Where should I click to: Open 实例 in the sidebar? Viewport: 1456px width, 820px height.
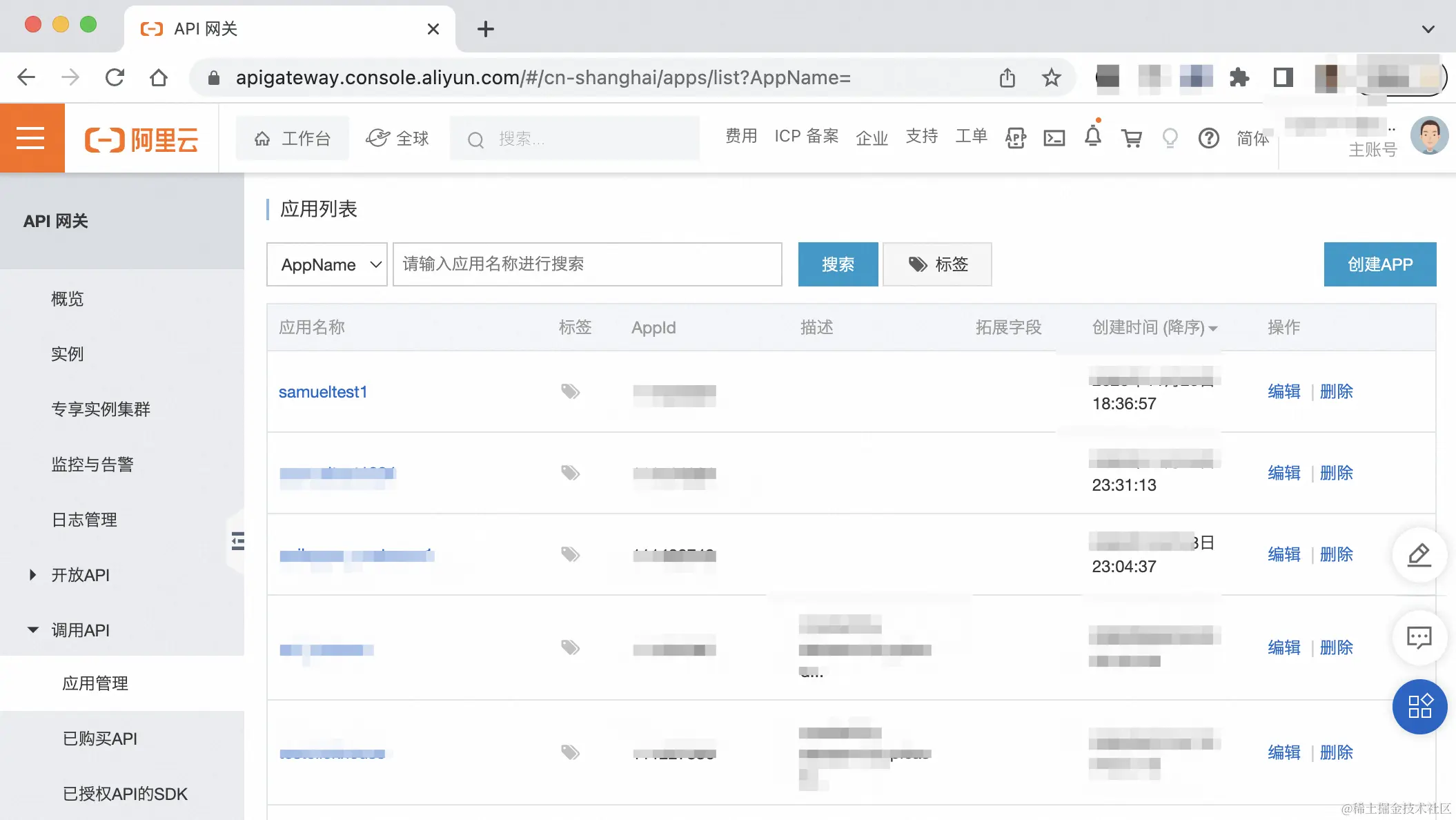tap(67, 354)
